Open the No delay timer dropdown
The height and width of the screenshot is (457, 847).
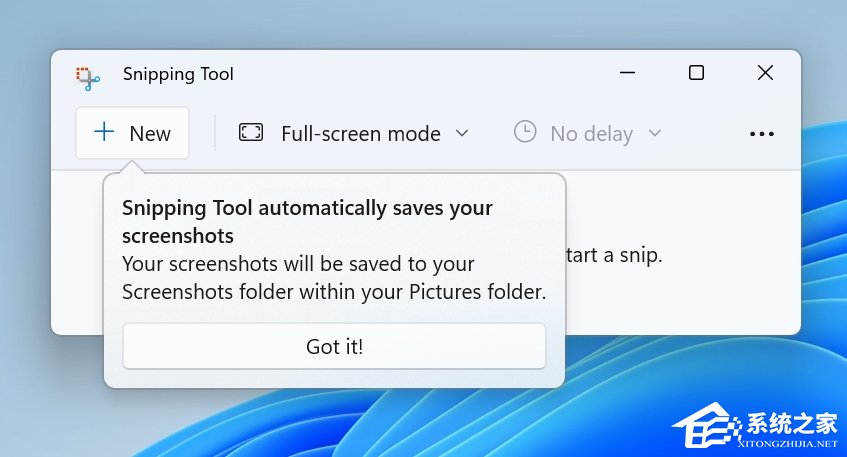click(x=591, y=133)
